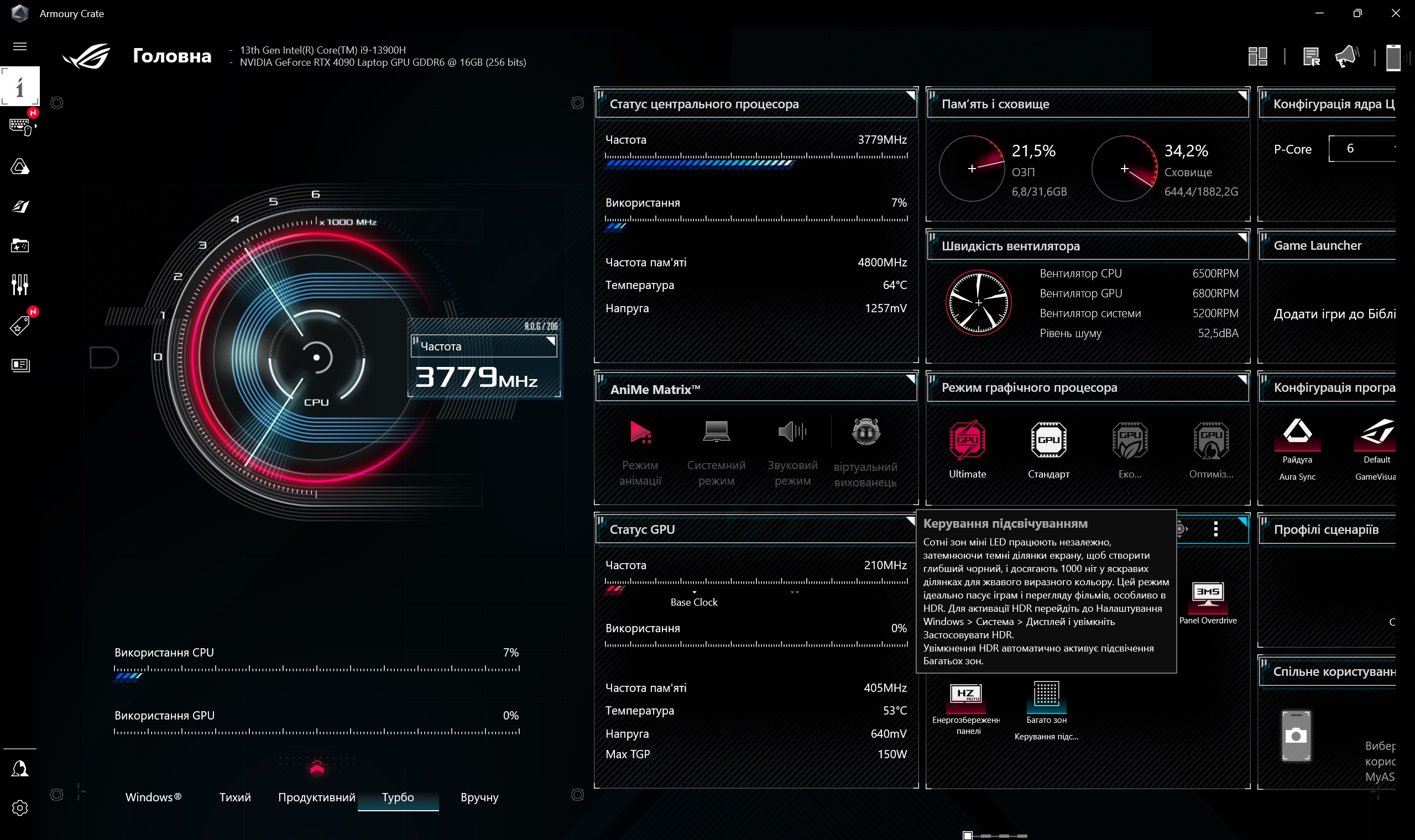Viewport: 1415px width, 840px height.
Task: Expand the sidebar hamburger menu
Action: coord(20,46)
